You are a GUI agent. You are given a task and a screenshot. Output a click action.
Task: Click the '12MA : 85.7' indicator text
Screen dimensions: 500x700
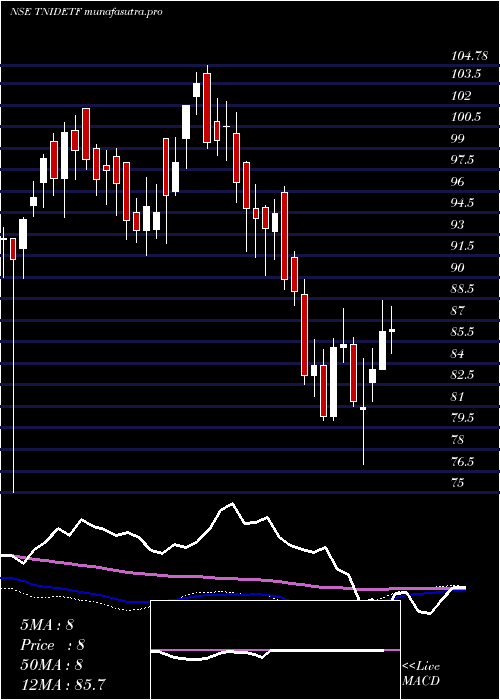click(63, 684)
